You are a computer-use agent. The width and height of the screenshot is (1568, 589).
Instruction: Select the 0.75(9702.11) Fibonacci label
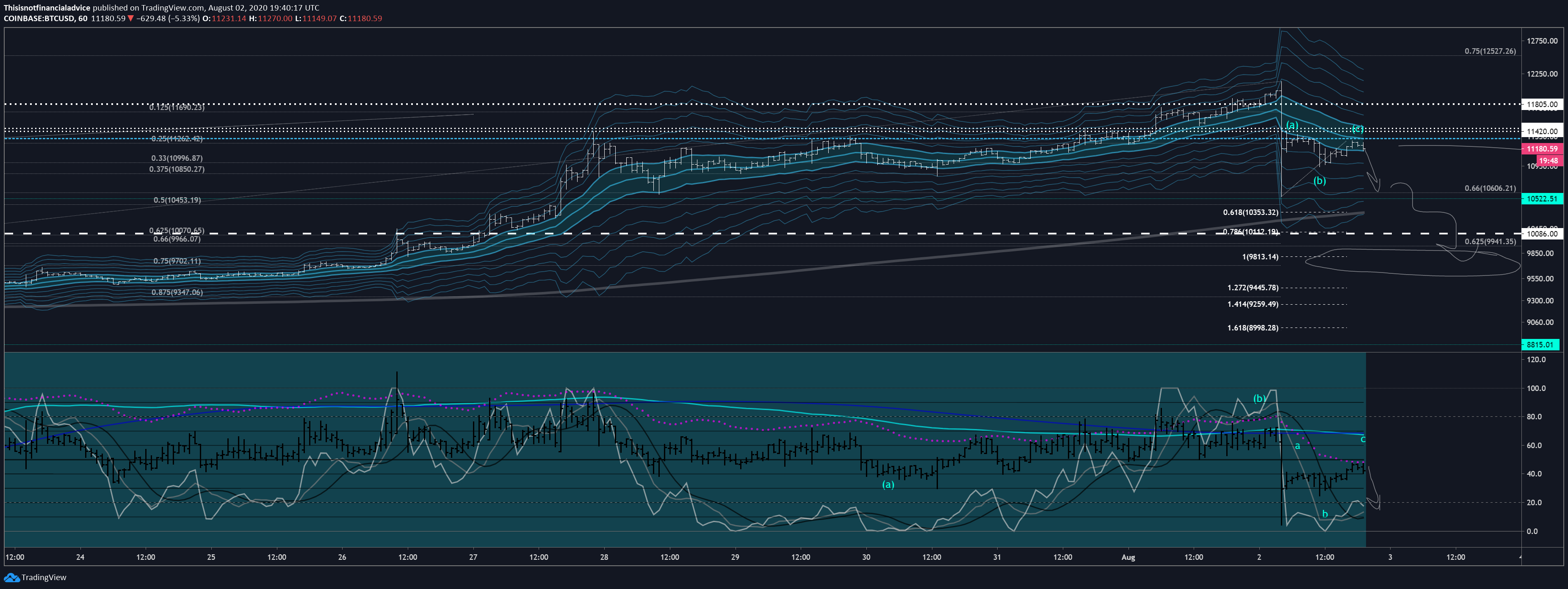(177, 261)
